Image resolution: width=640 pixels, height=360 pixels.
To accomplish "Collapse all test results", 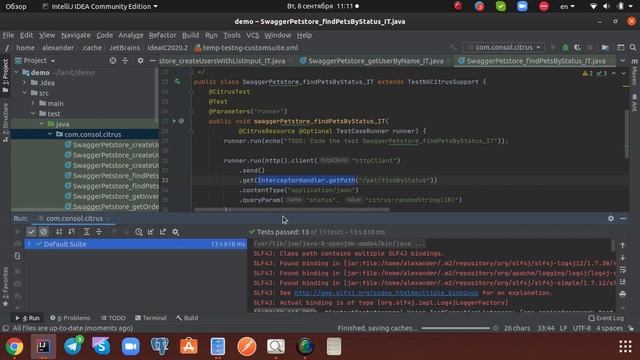I will [99, 232].
